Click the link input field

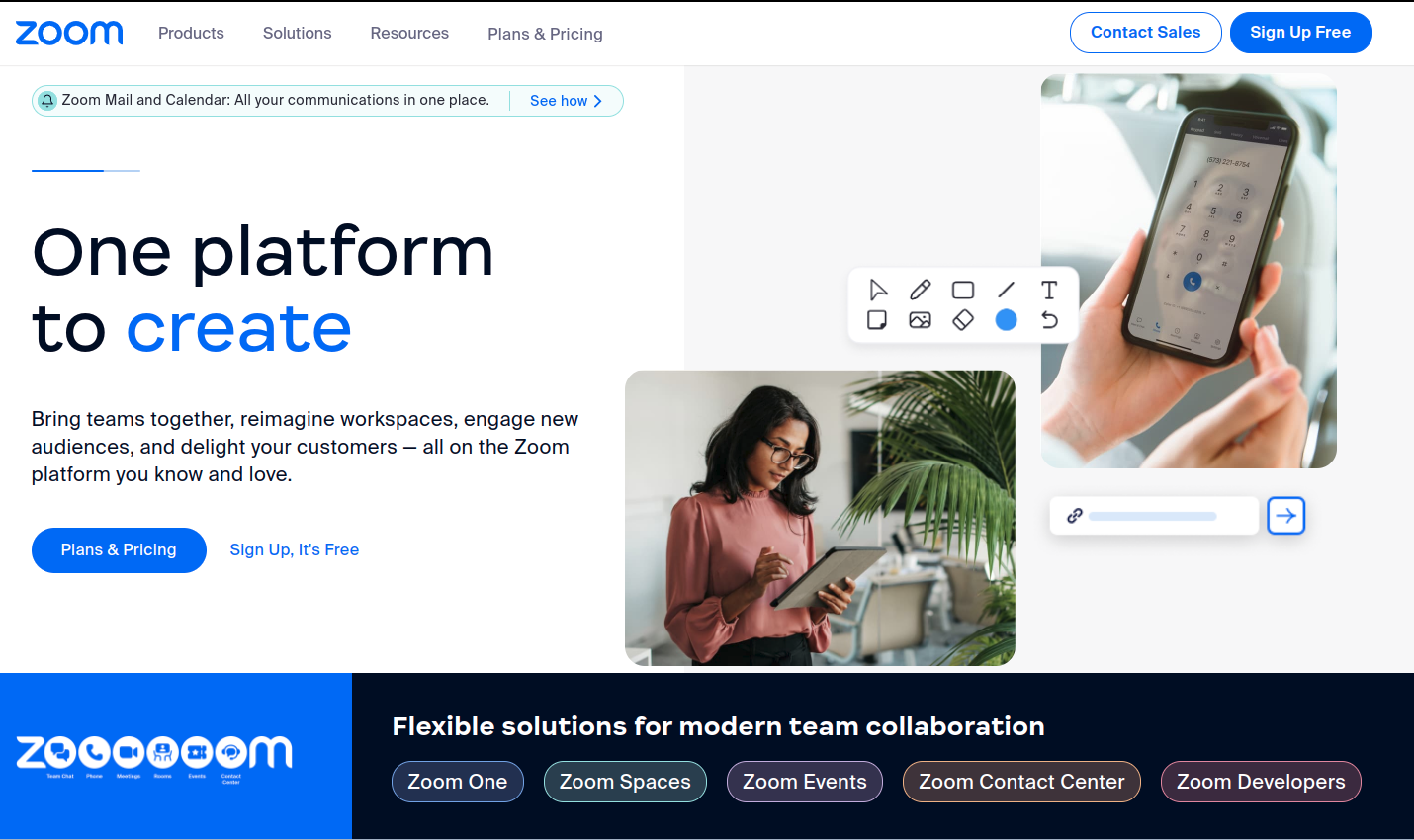(1154, 516)
